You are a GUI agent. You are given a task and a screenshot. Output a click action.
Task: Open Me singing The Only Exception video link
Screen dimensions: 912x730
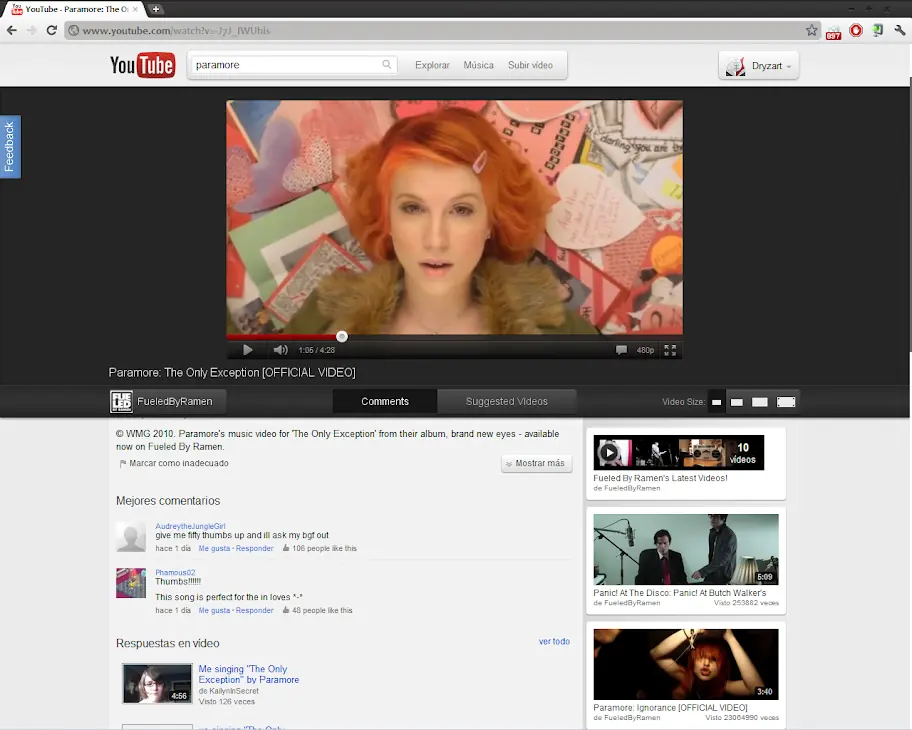click(x=248, y=674)
